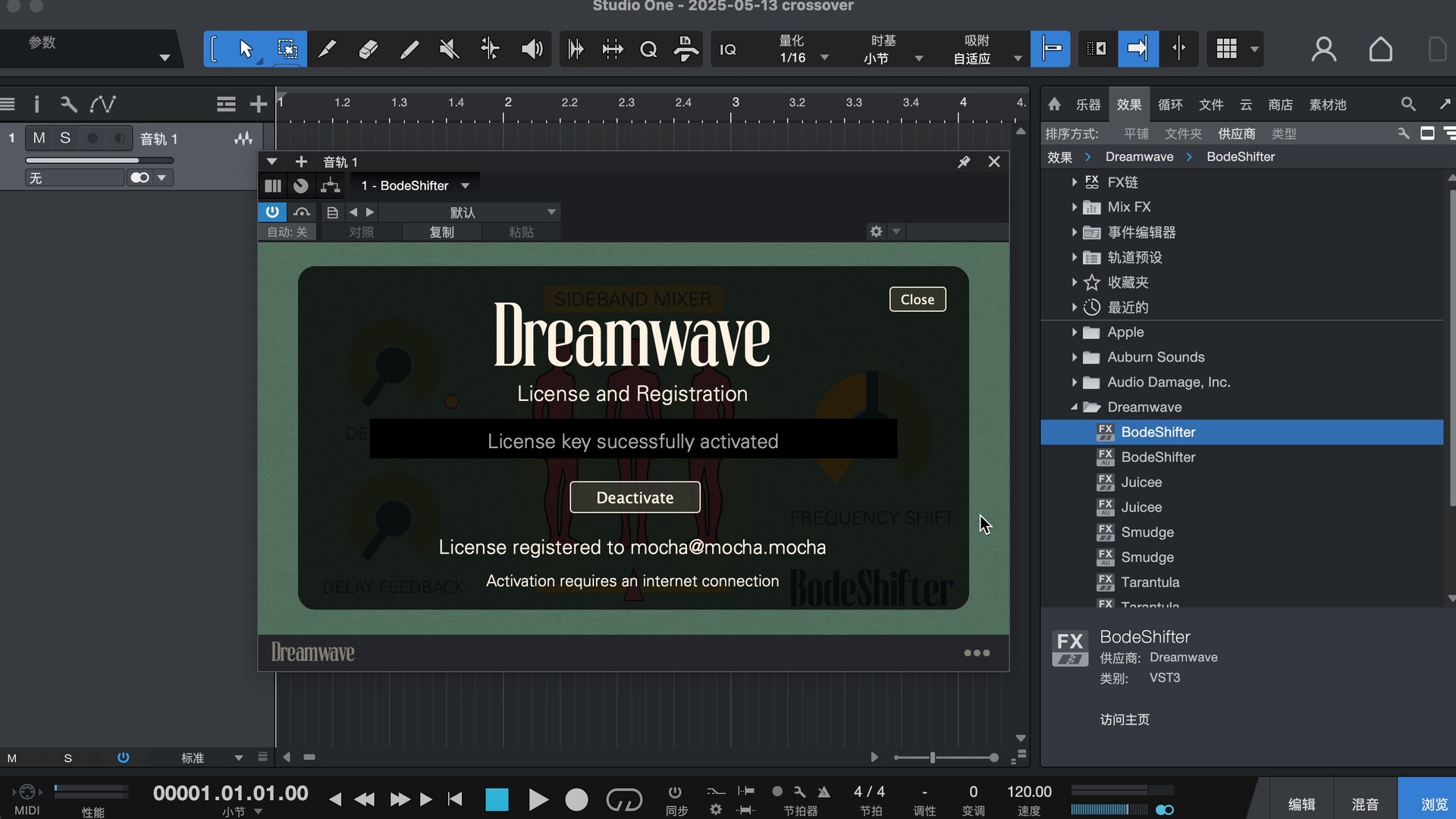This screenshot has width=1456, height=819.
Task: Click the 120.00 tempo value
Action: click(x=1029, y=792)
